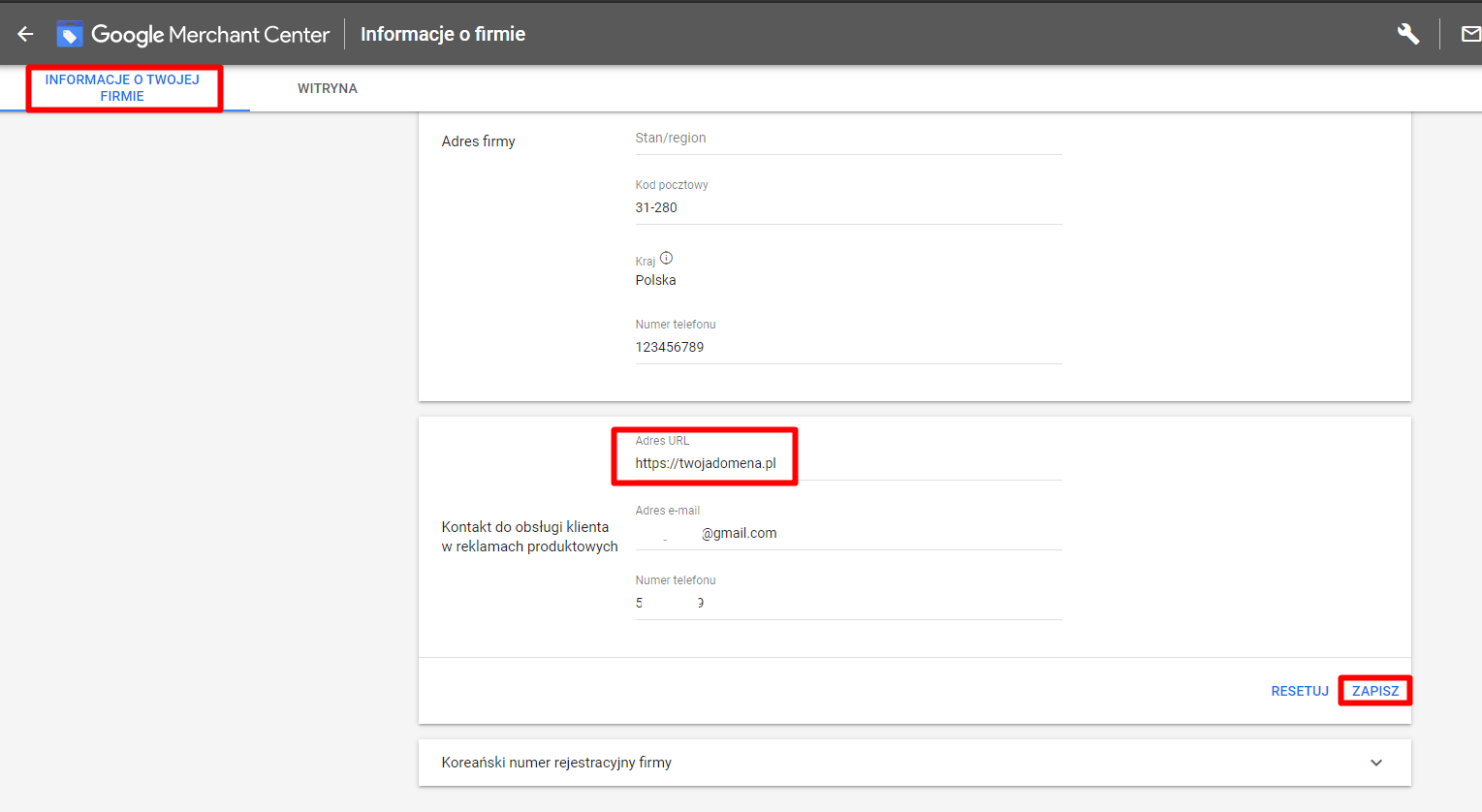Open the mail notifications icon

pos(1469,35)
